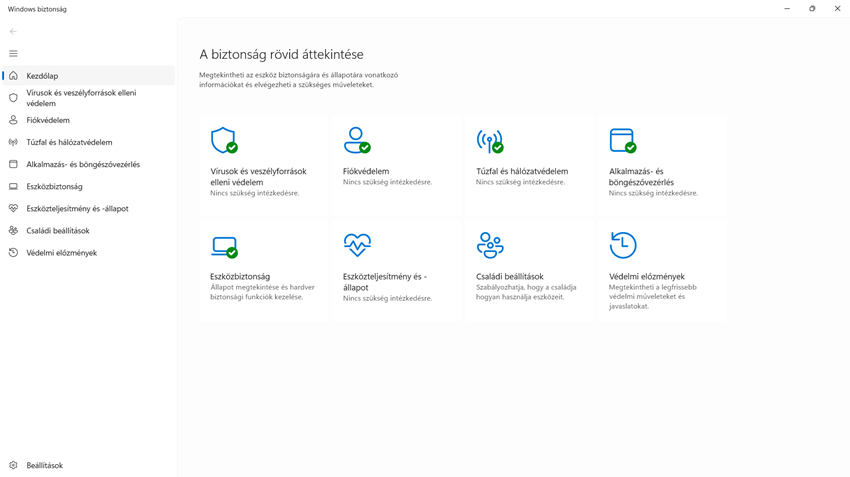This screenshot has height=477, width=850.
Task: Choose Családi beállítások in the sidebar
Action: [89, 231]
